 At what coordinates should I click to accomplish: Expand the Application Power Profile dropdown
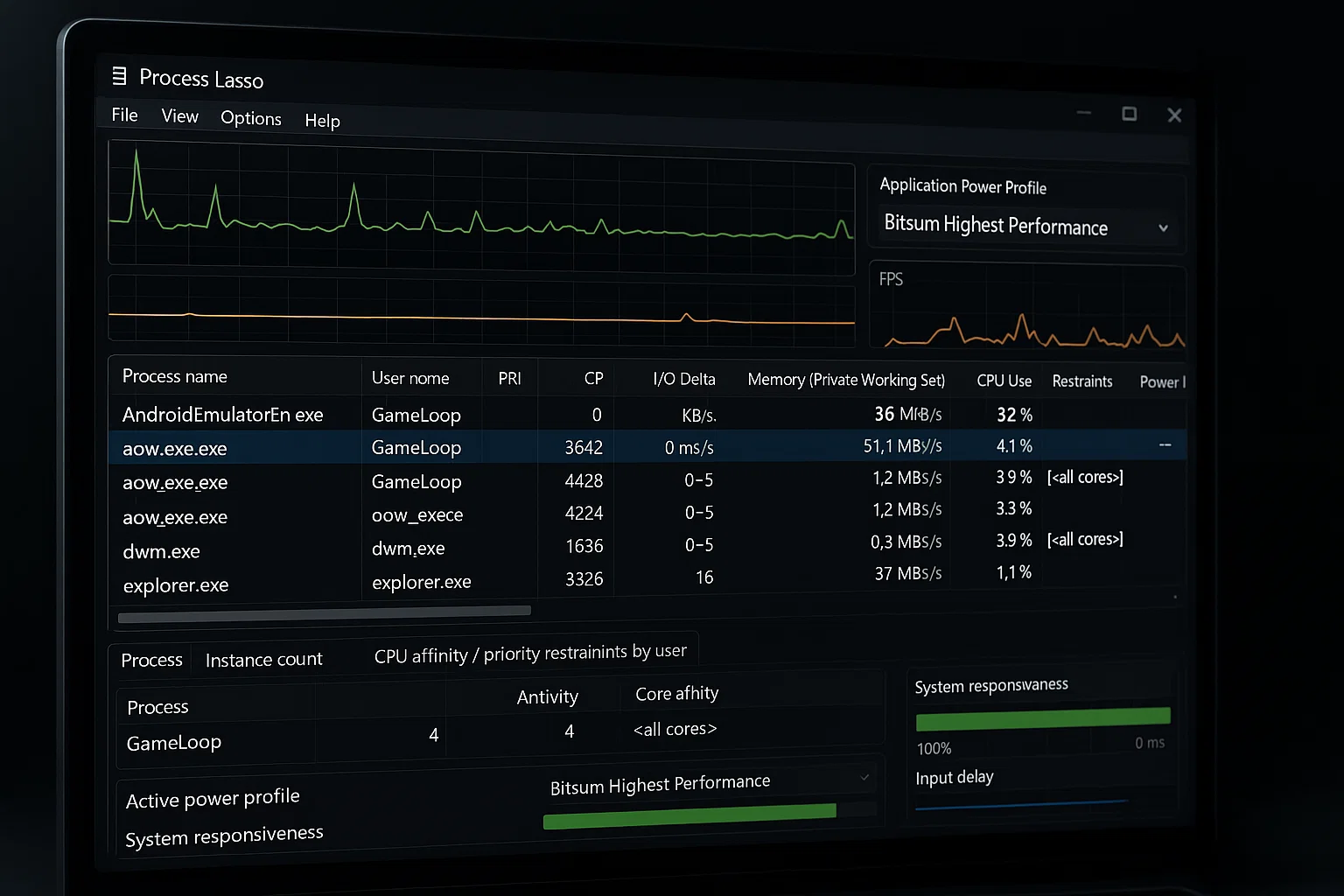click(x=1026, y=226)
